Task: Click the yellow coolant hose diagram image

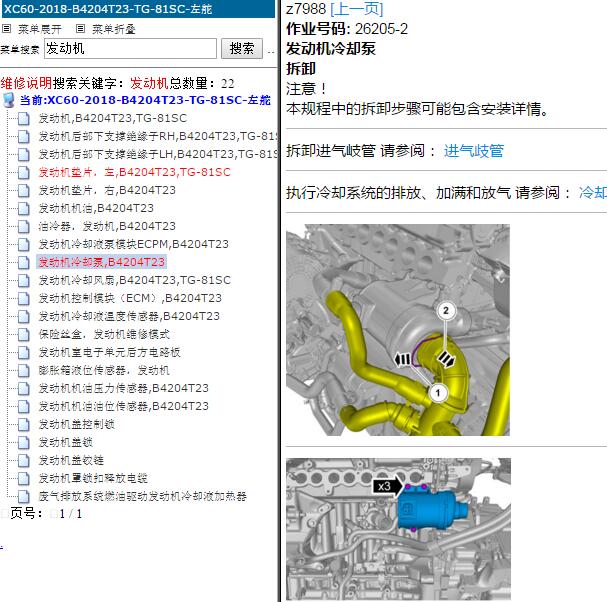Action: pyautogui.click(x=398, y=330)
